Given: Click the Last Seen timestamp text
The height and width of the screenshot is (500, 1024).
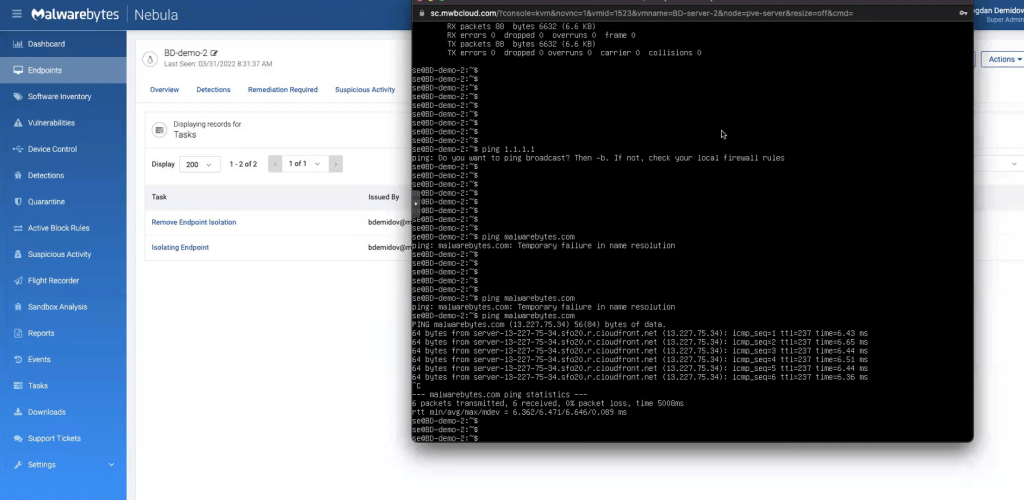Looking at the screenshot, I should [x=218, y=64].
